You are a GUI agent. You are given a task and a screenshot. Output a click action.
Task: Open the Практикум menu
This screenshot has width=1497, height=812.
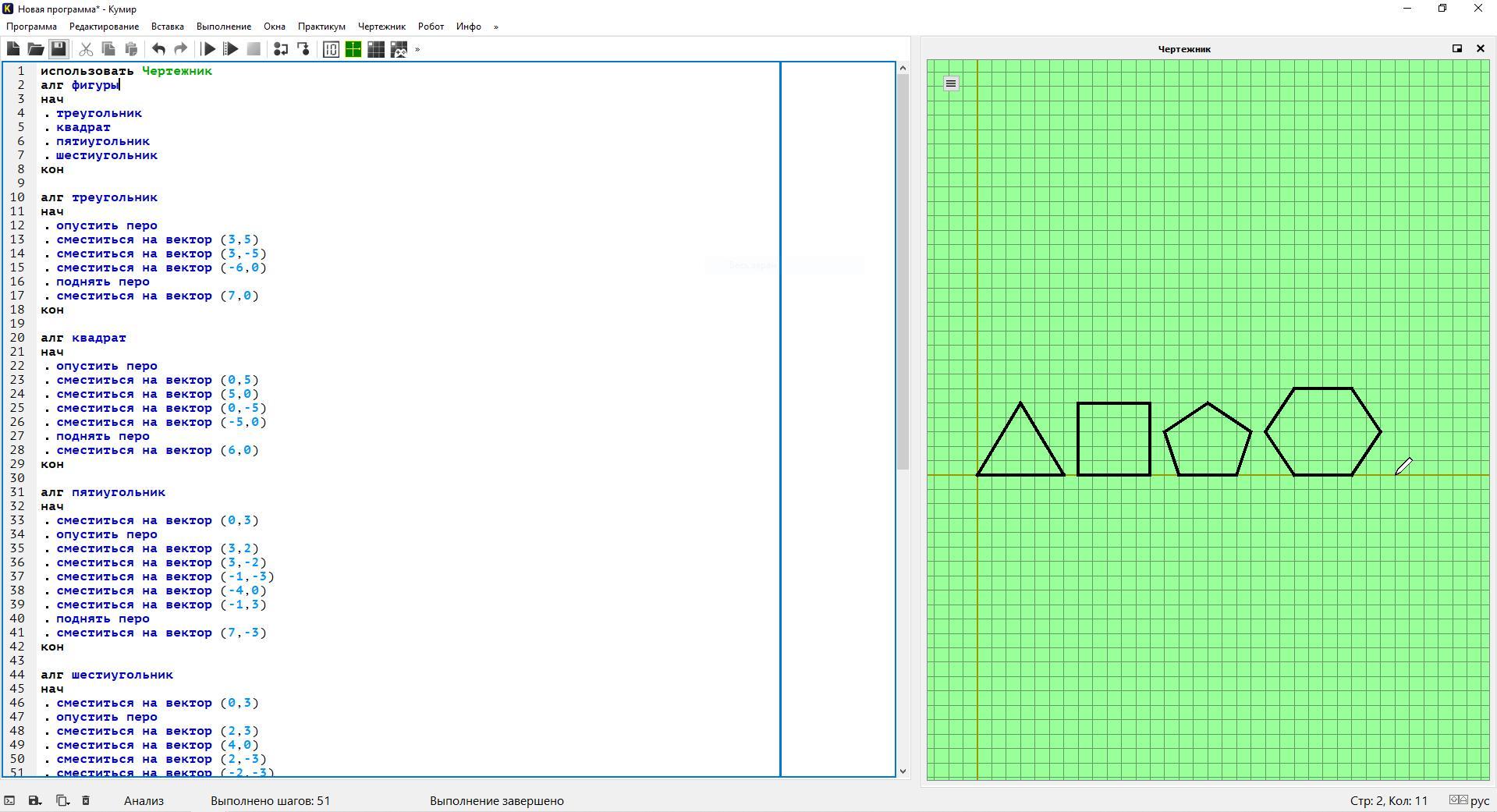tap(321, 27)
